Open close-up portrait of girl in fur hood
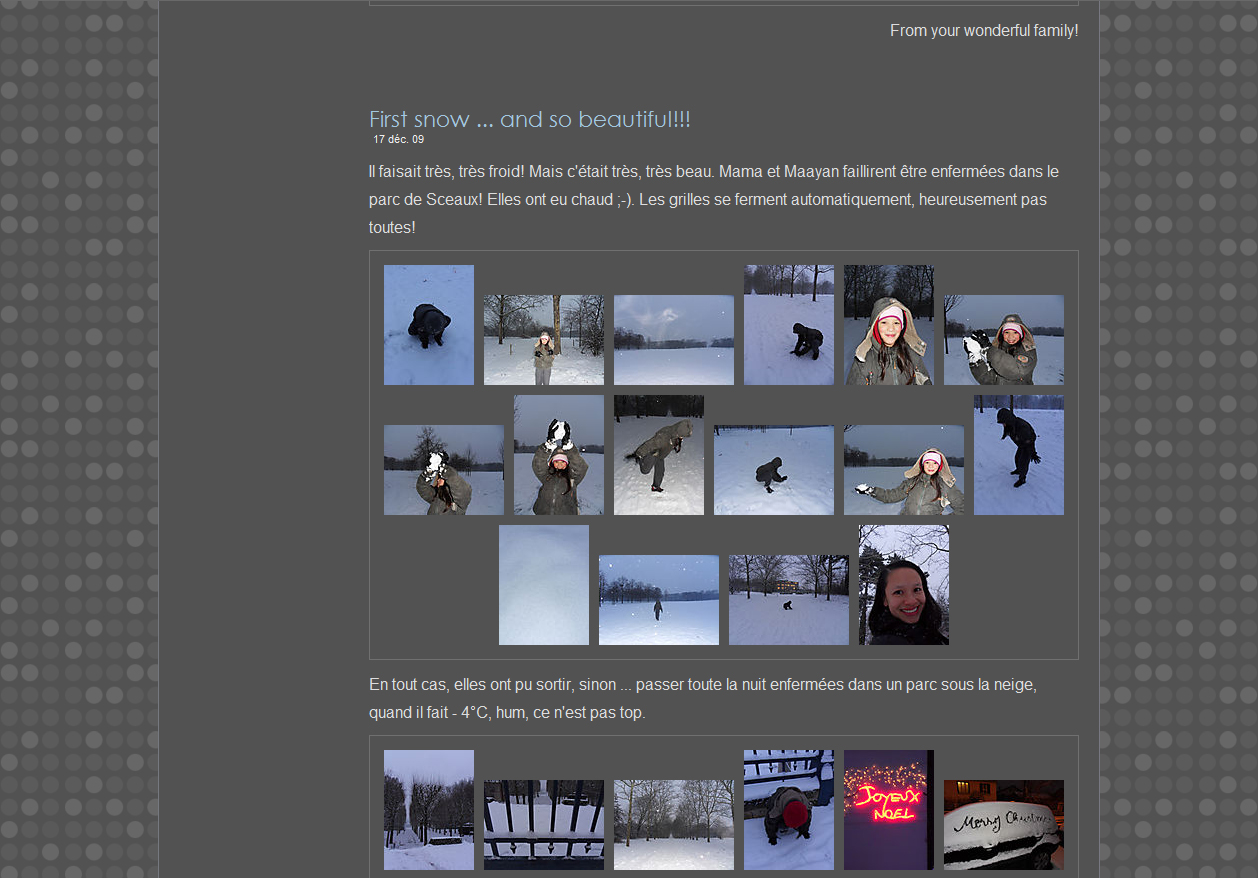This screenshot has width=1258, height=878. click(x=888, y=324)
